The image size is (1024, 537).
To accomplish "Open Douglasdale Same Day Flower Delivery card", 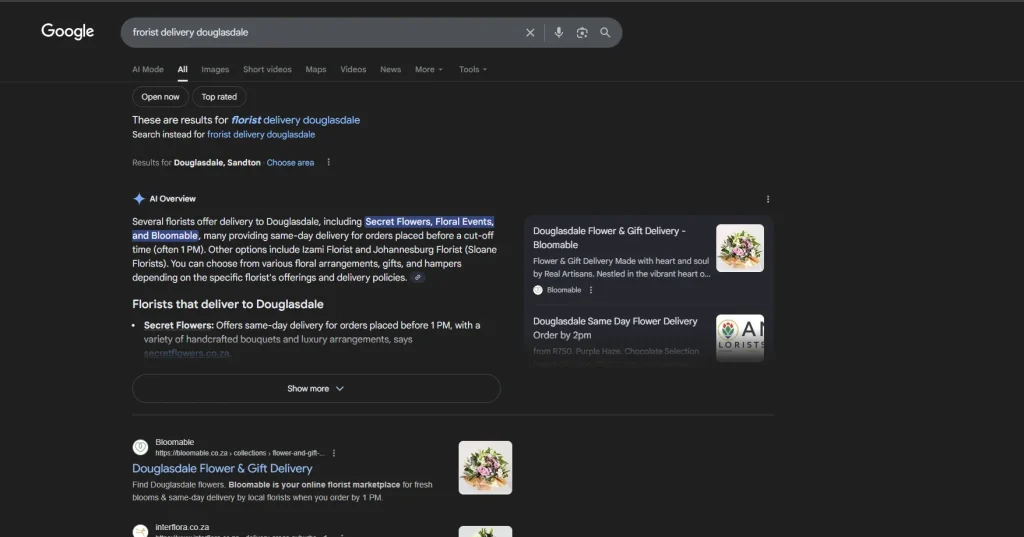I will [615, 328].
